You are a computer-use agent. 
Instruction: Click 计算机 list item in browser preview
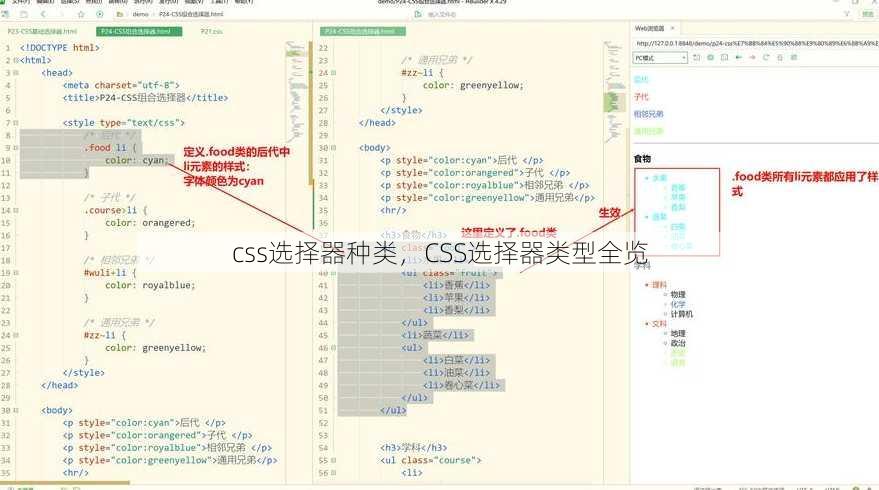(682, 314)
